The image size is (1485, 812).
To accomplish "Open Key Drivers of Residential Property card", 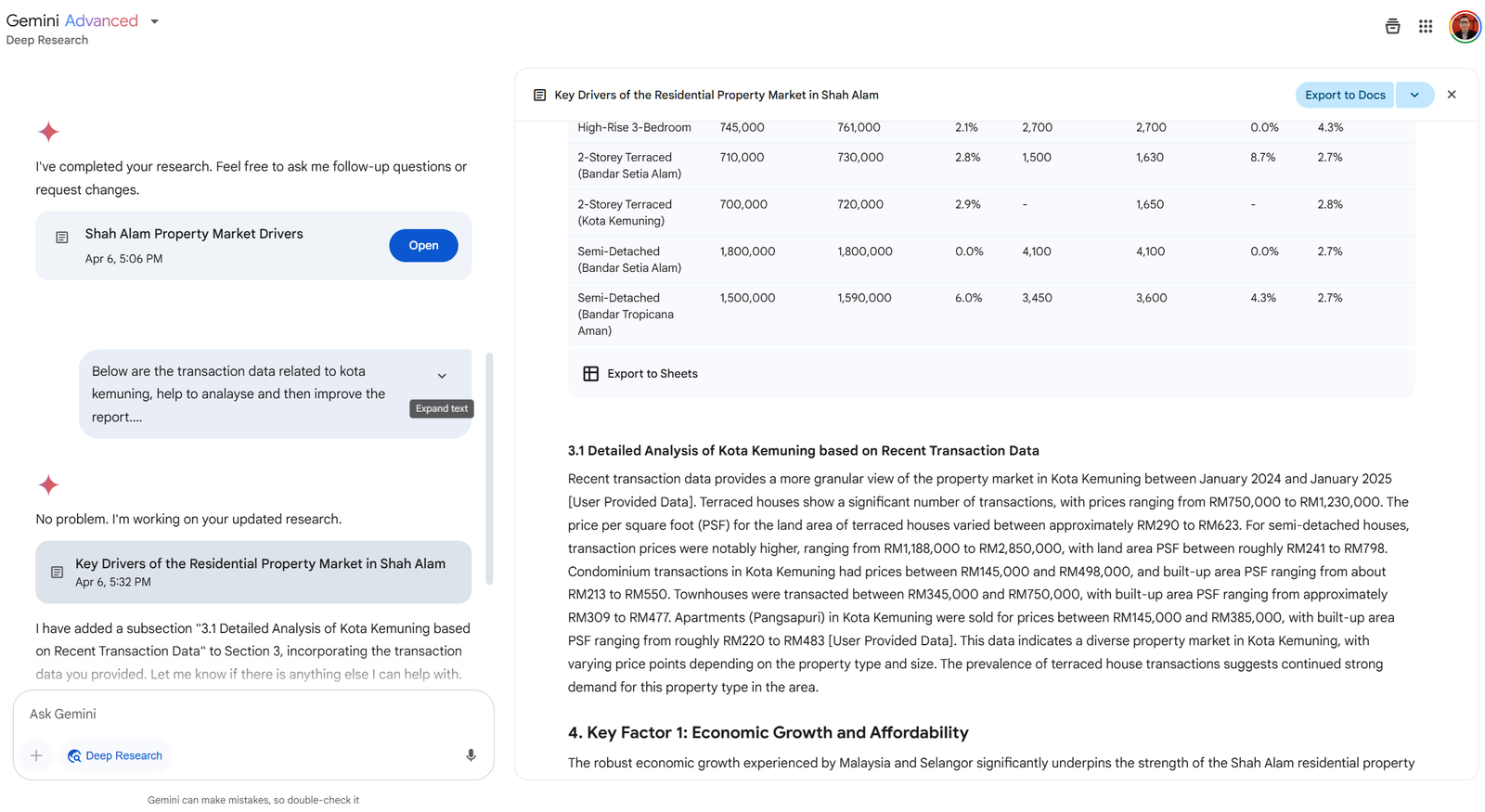I will click(x=253, y=572).
